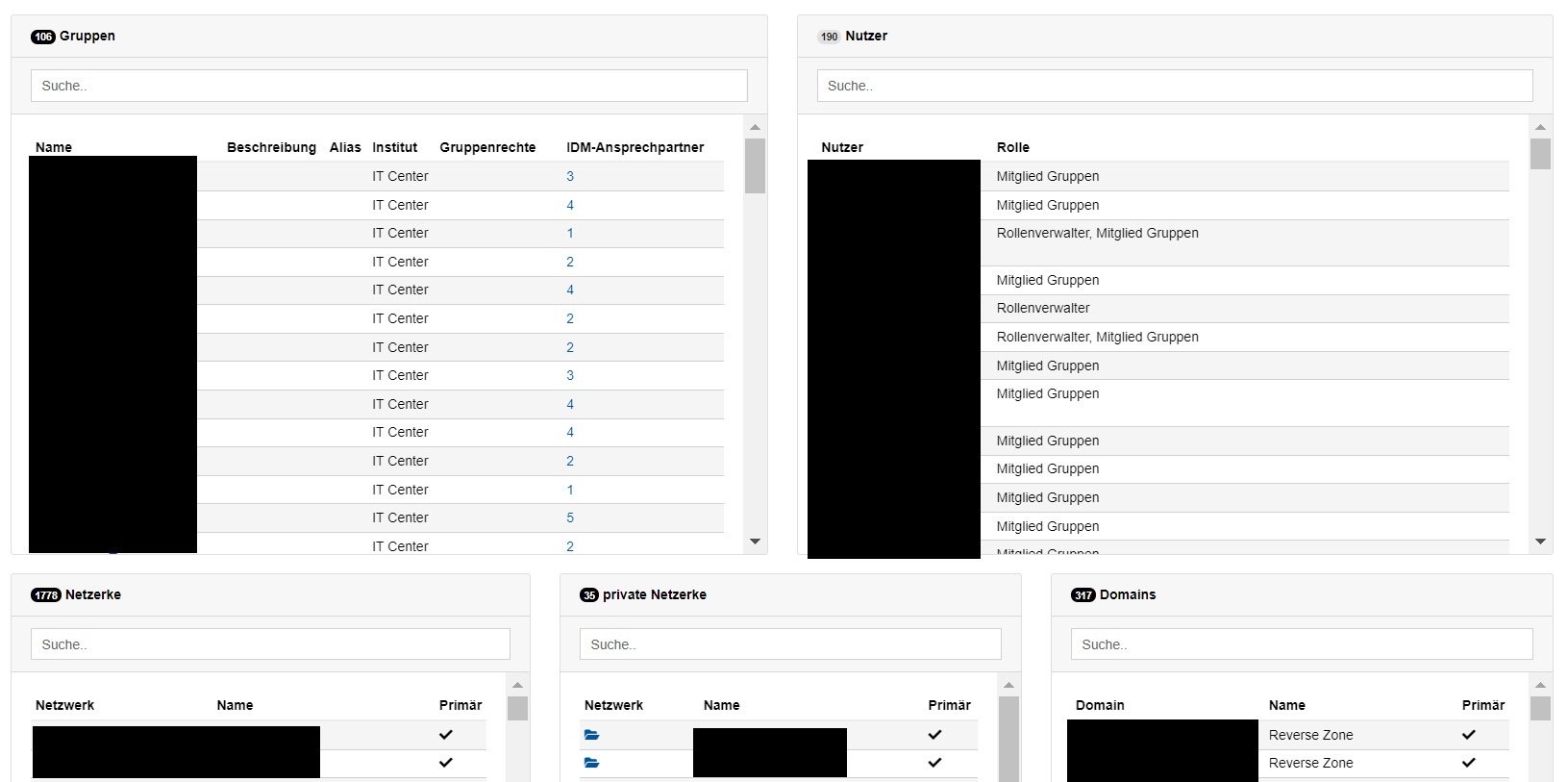Click the Name header in Domains panel
The image size is (1568, 782).
(x=1287, y=705)
